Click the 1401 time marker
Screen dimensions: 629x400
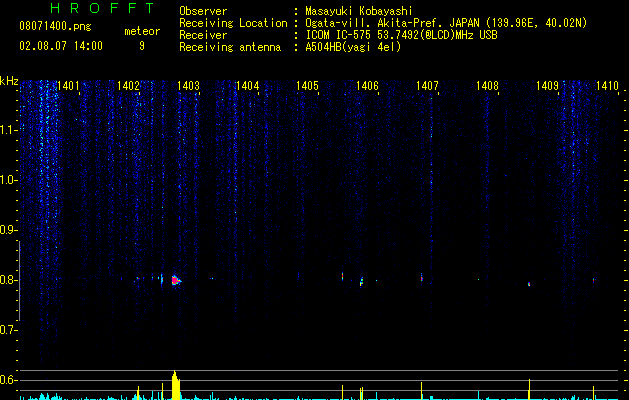(x=68, y=86)
